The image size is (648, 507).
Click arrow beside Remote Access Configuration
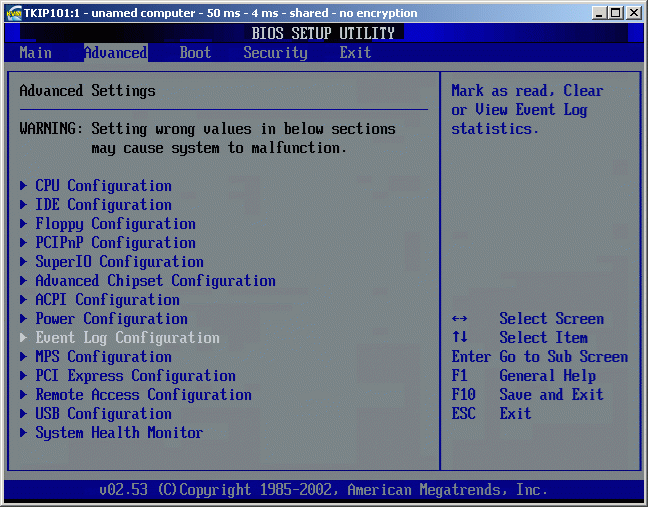click(x=24, y=395)
